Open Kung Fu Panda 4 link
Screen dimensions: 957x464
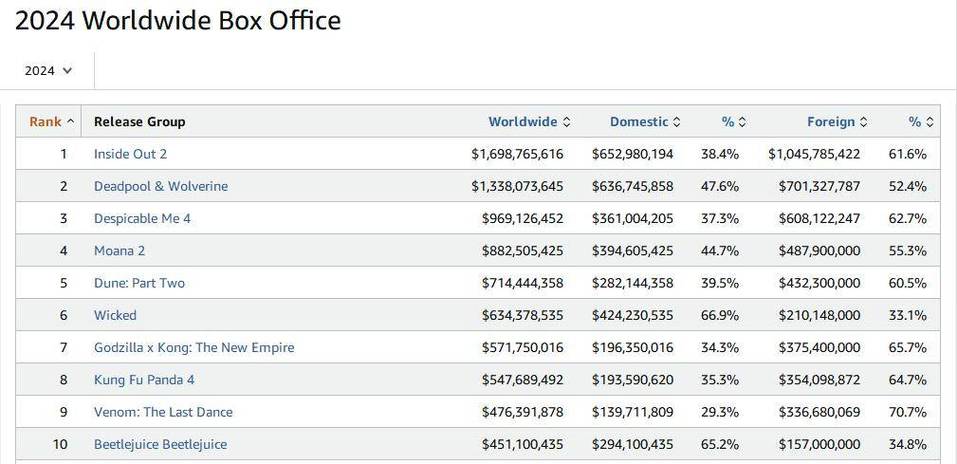pos(144,380)
